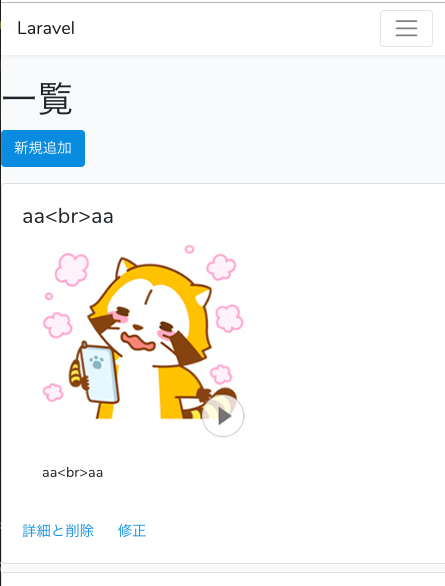Open the hamburger navigation menu

click(x=406, y=28)
